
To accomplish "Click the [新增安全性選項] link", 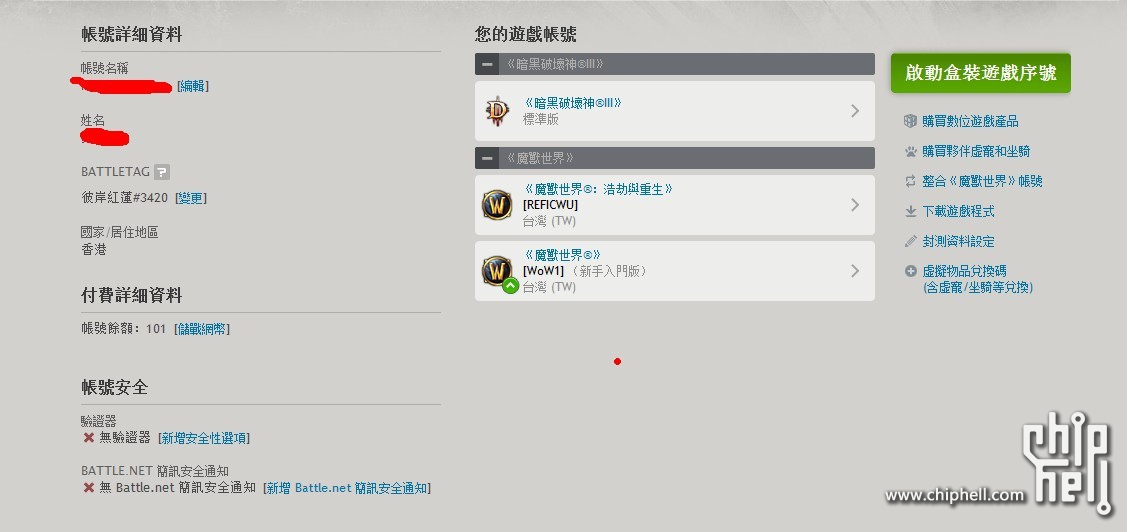I will 204,438.
